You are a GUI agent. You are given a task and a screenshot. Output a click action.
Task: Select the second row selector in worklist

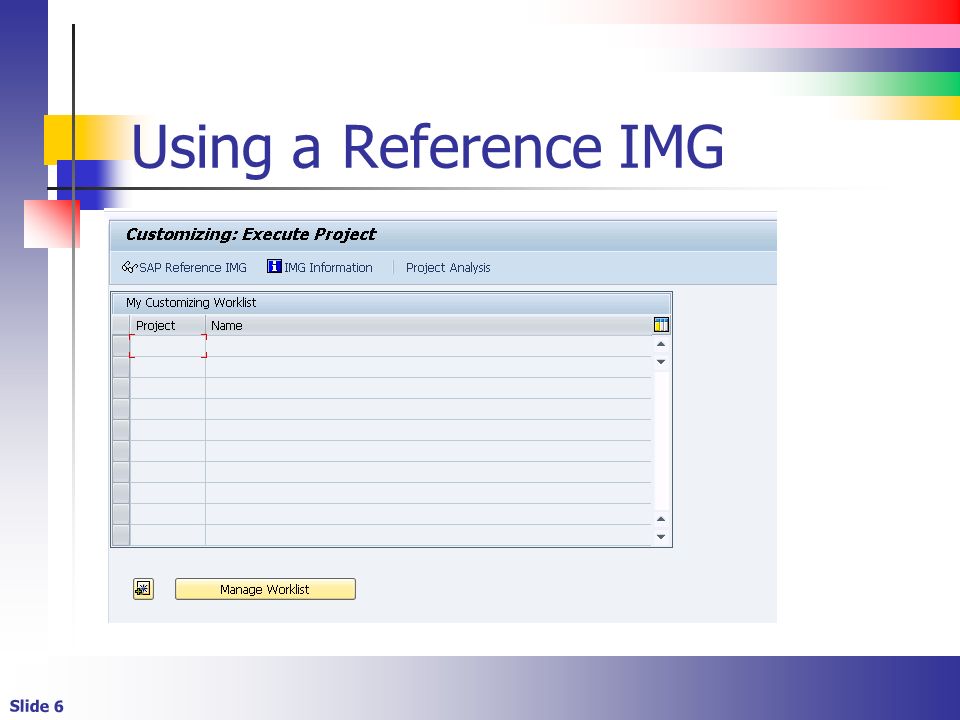pos(121,367)
